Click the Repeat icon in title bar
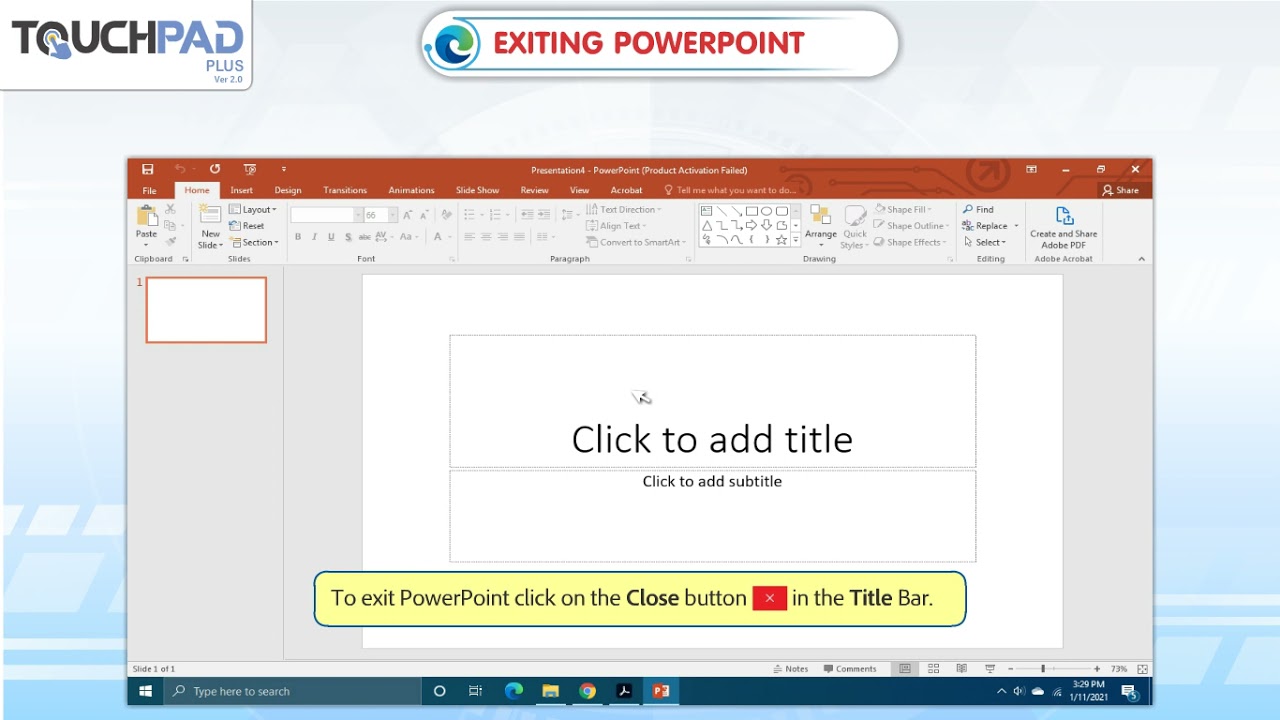The width and height of the screenshot is (1280, 720). coord(214,169)
